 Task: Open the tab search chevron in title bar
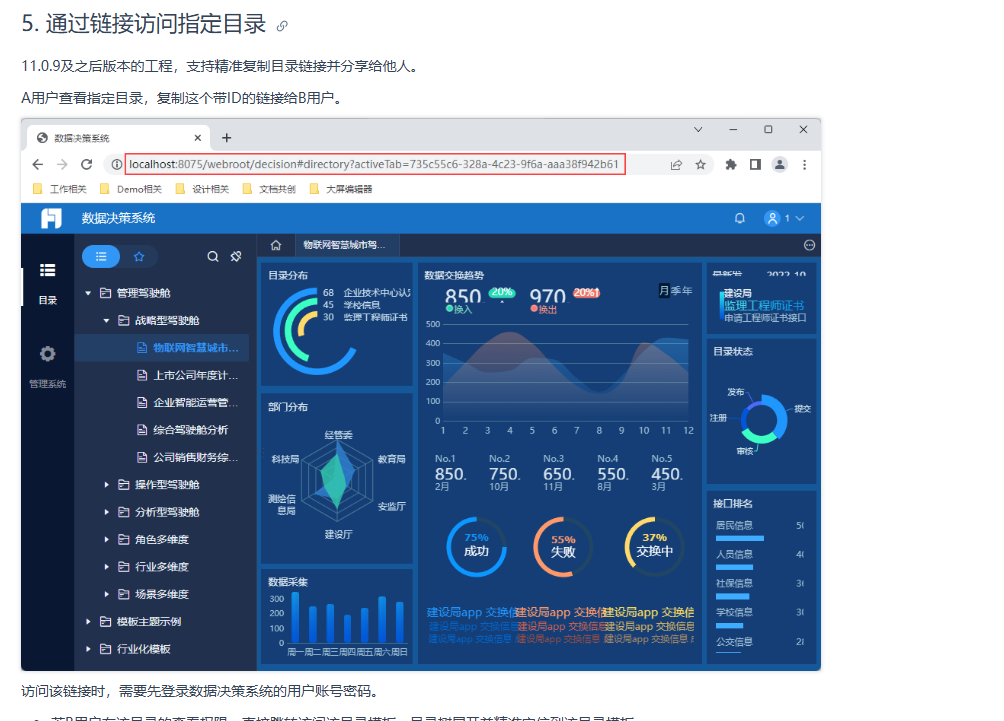coord(698,129)
